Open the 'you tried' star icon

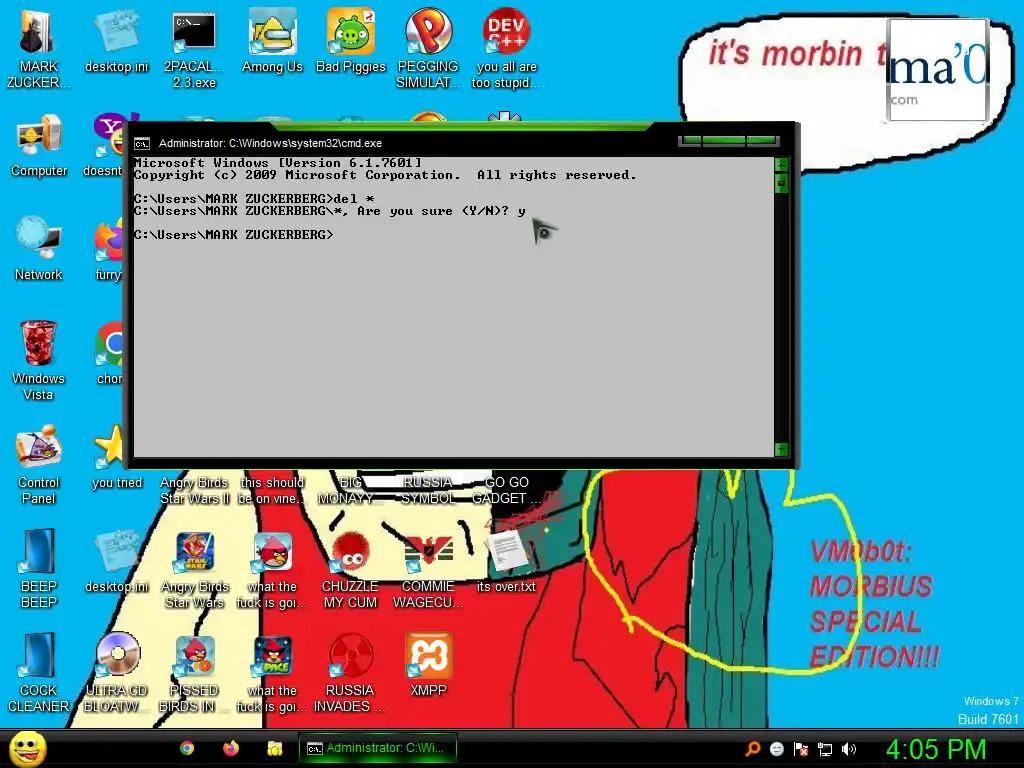coord(111,447)
